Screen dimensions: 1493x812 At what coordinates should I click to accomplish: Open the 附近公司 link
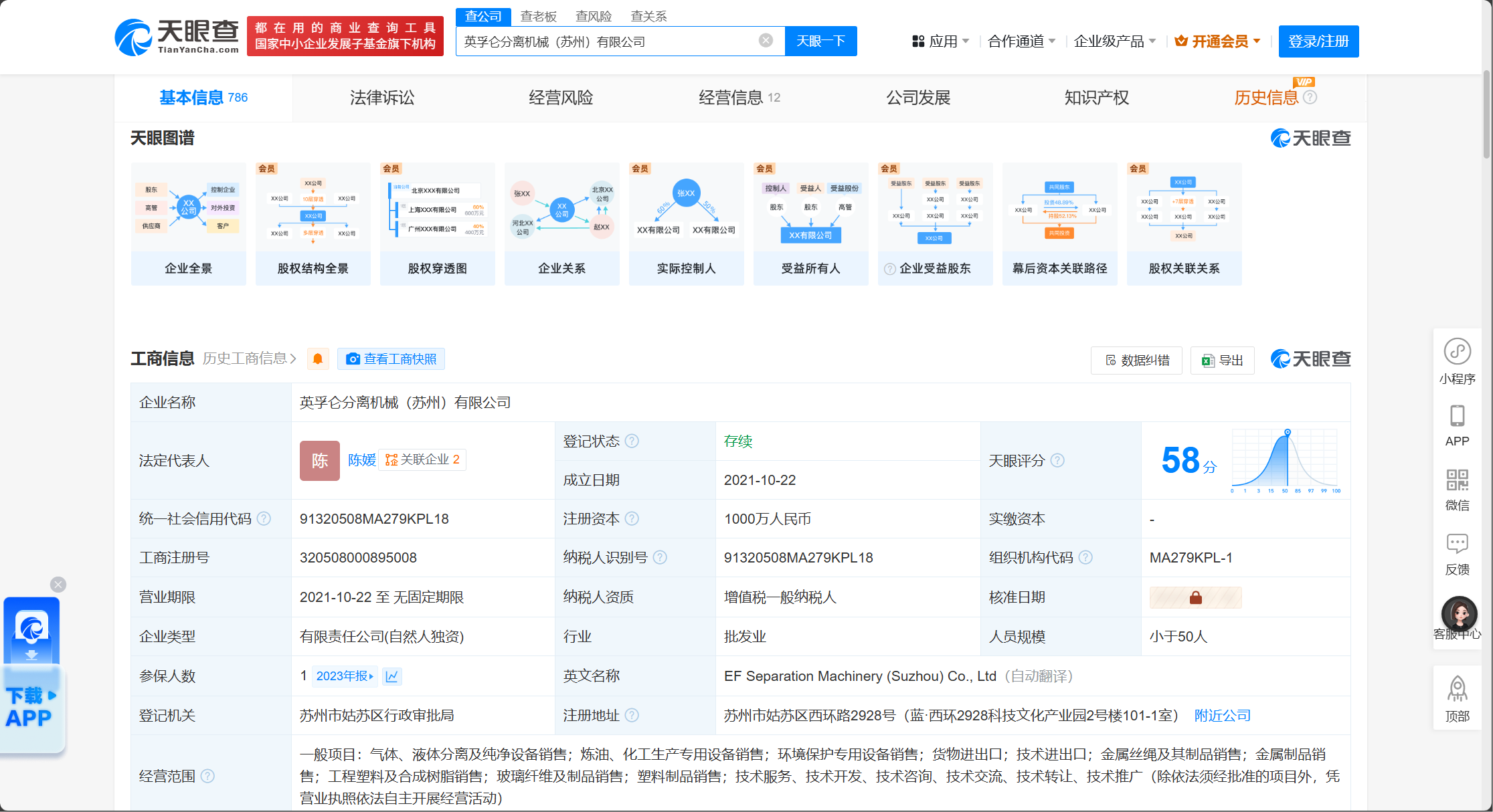[1222, 716]
